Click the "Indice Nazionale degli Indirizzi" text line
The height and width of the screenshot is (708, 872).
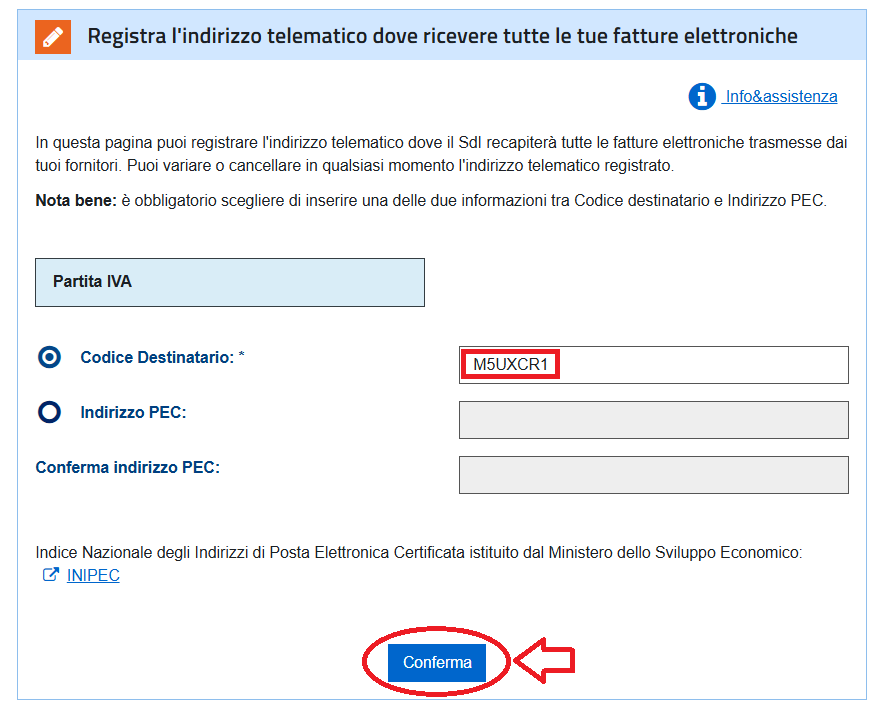[x=419, y=552]
